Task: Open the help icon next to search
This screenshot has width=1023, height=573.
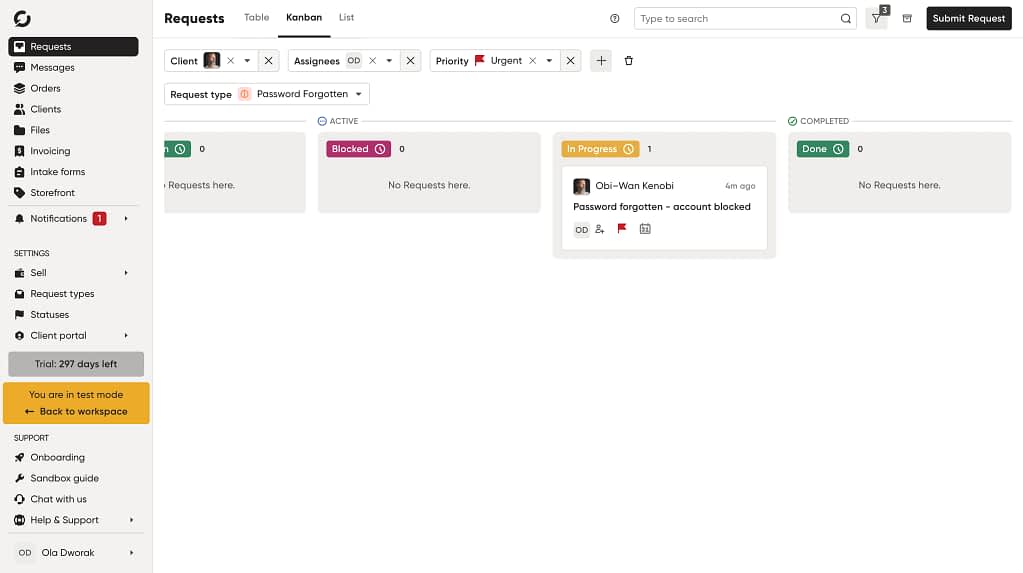Action: pyautogui.click(x=615, y=18)
